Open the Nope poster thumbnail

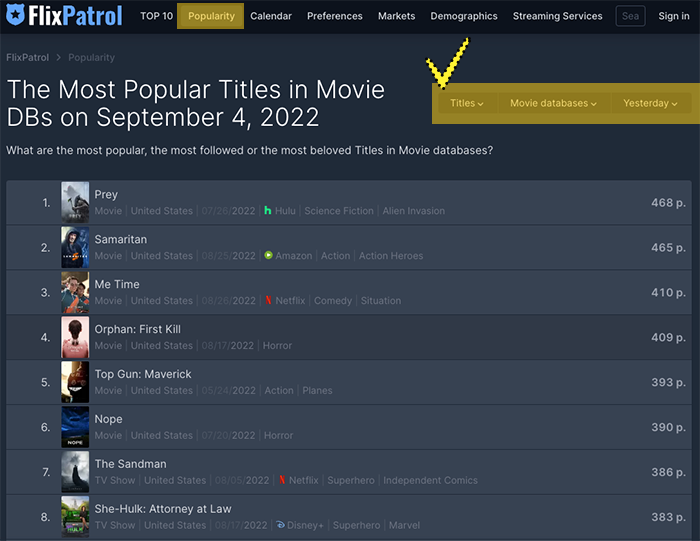[x=75, y=427]
